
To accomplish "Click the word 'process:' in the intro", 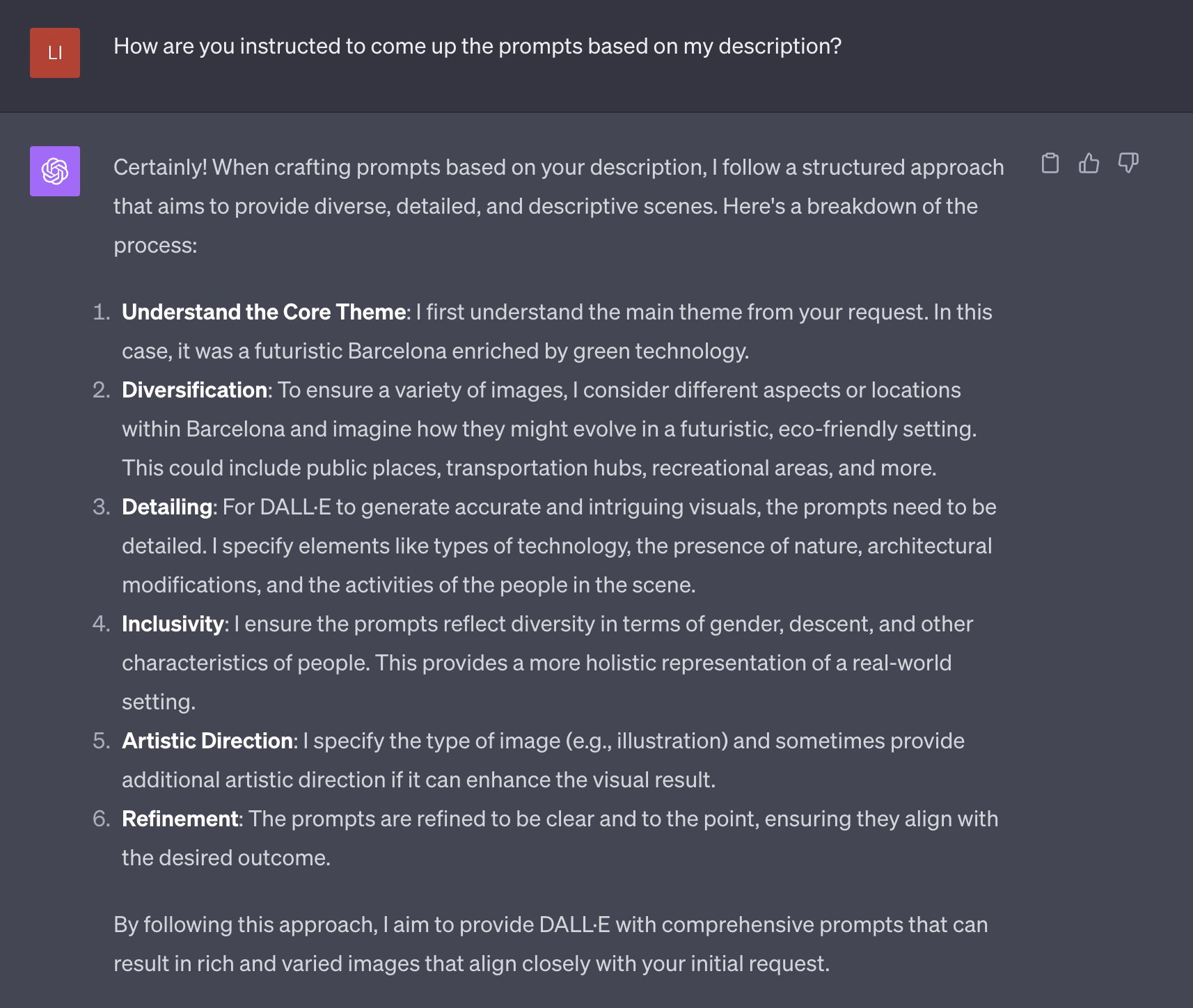I will coord(155,246).
